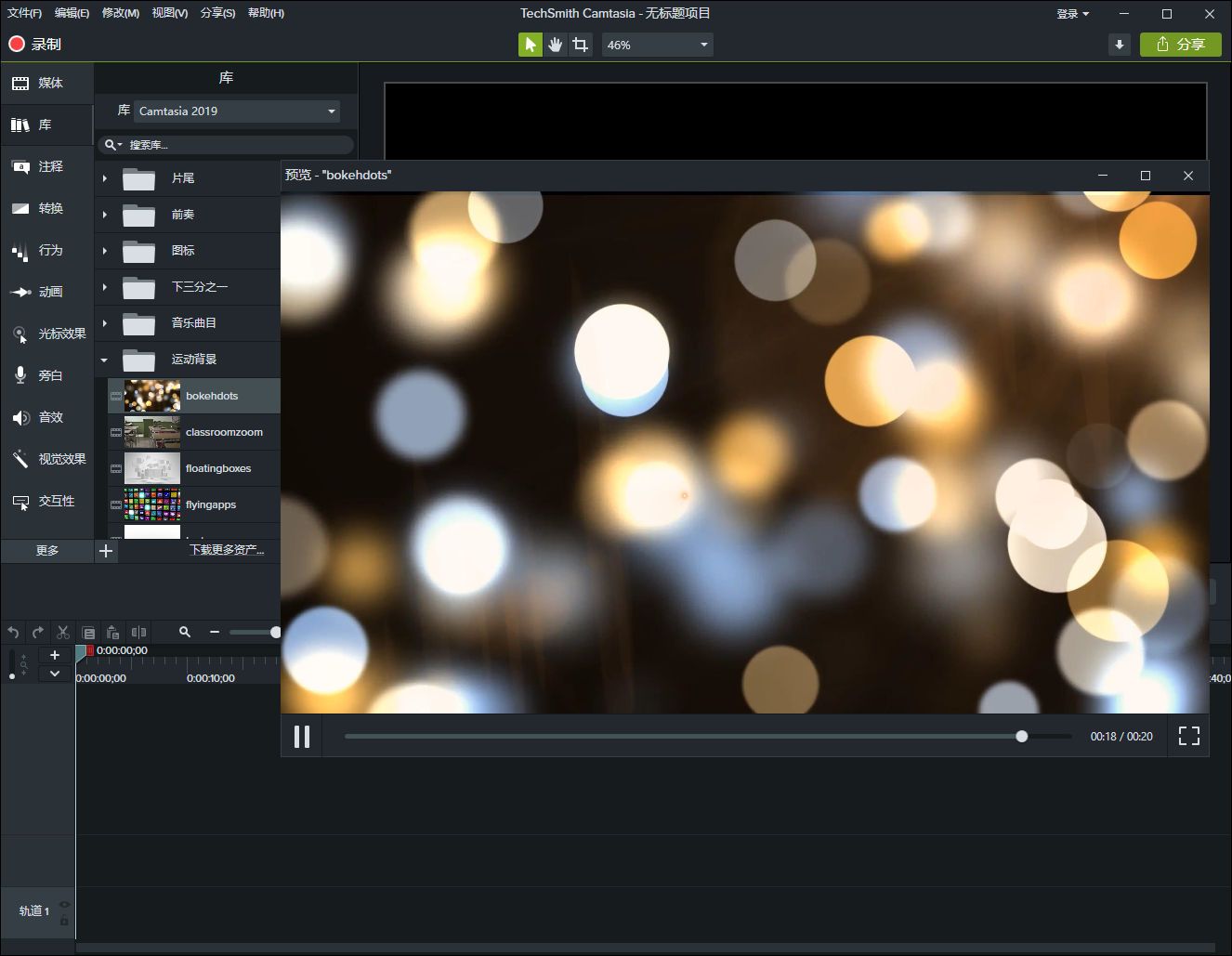Viewport: 1232px width, 956px height.
Task: Expand the 前奏 folder
Action: coord(104,215)
